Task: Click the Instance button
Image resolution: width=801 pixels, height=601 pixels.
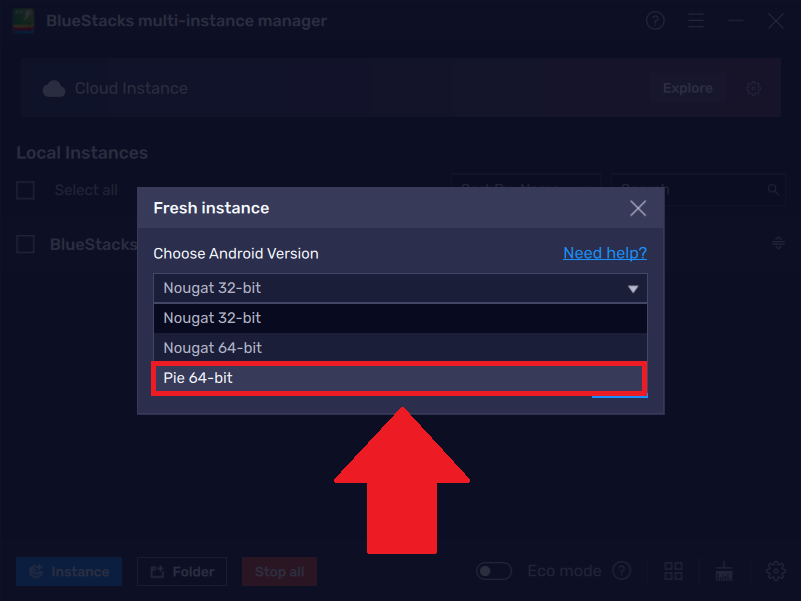Action: tap(69, 571)
